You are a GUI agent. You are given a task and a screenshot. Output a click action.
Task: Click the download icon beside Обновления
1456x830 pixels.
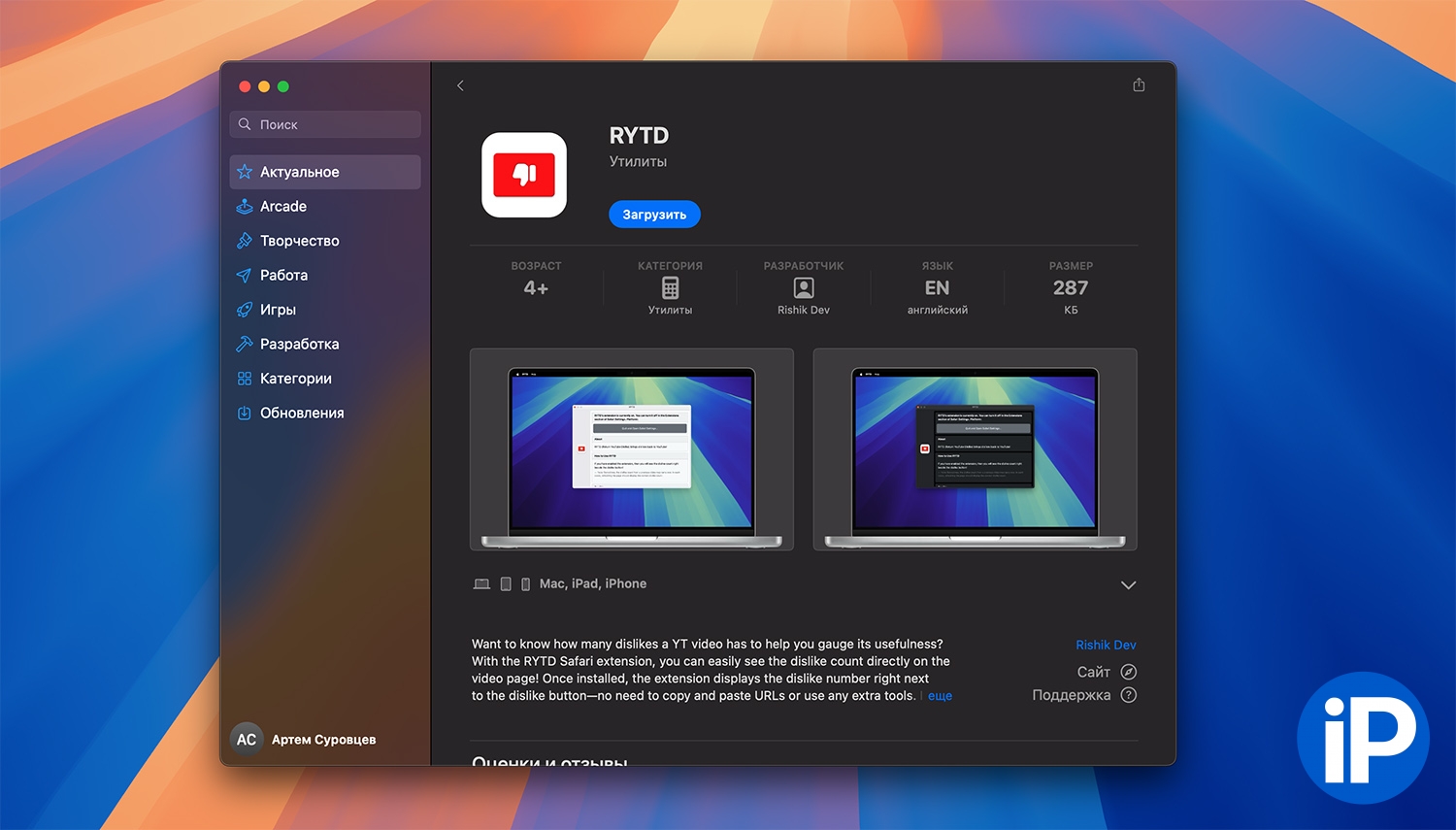point(245,413)
